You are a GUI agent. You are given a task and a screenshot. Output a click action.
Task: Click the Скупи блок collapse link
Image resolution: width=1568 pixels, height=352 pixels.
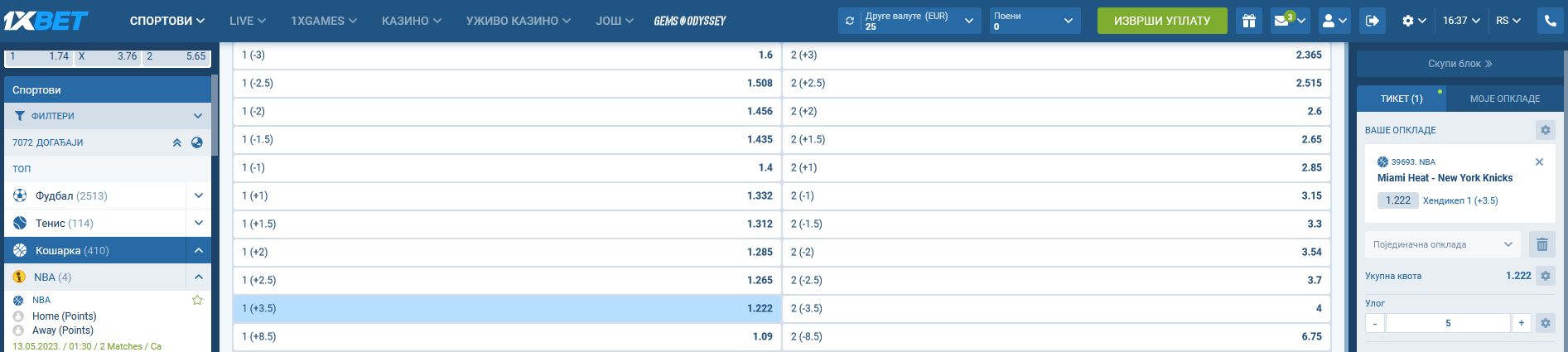pyautogui.click(x=1459, y=64)
